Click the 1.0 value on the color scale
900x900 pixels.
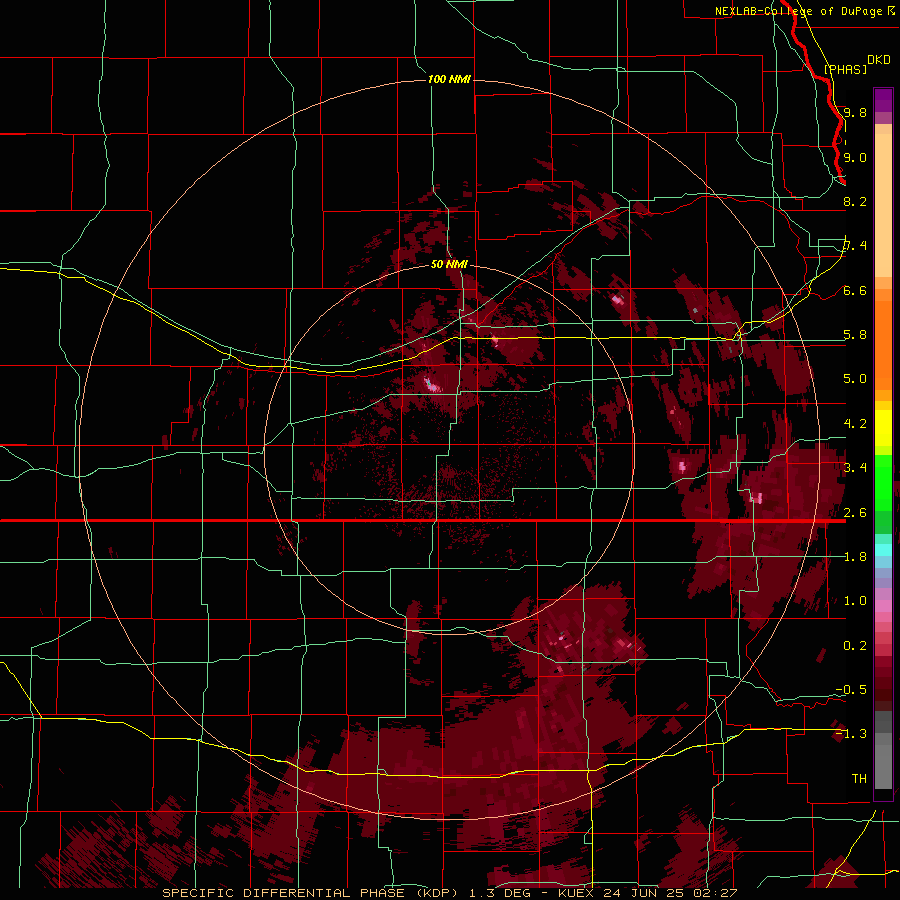[x=855, y=601]
